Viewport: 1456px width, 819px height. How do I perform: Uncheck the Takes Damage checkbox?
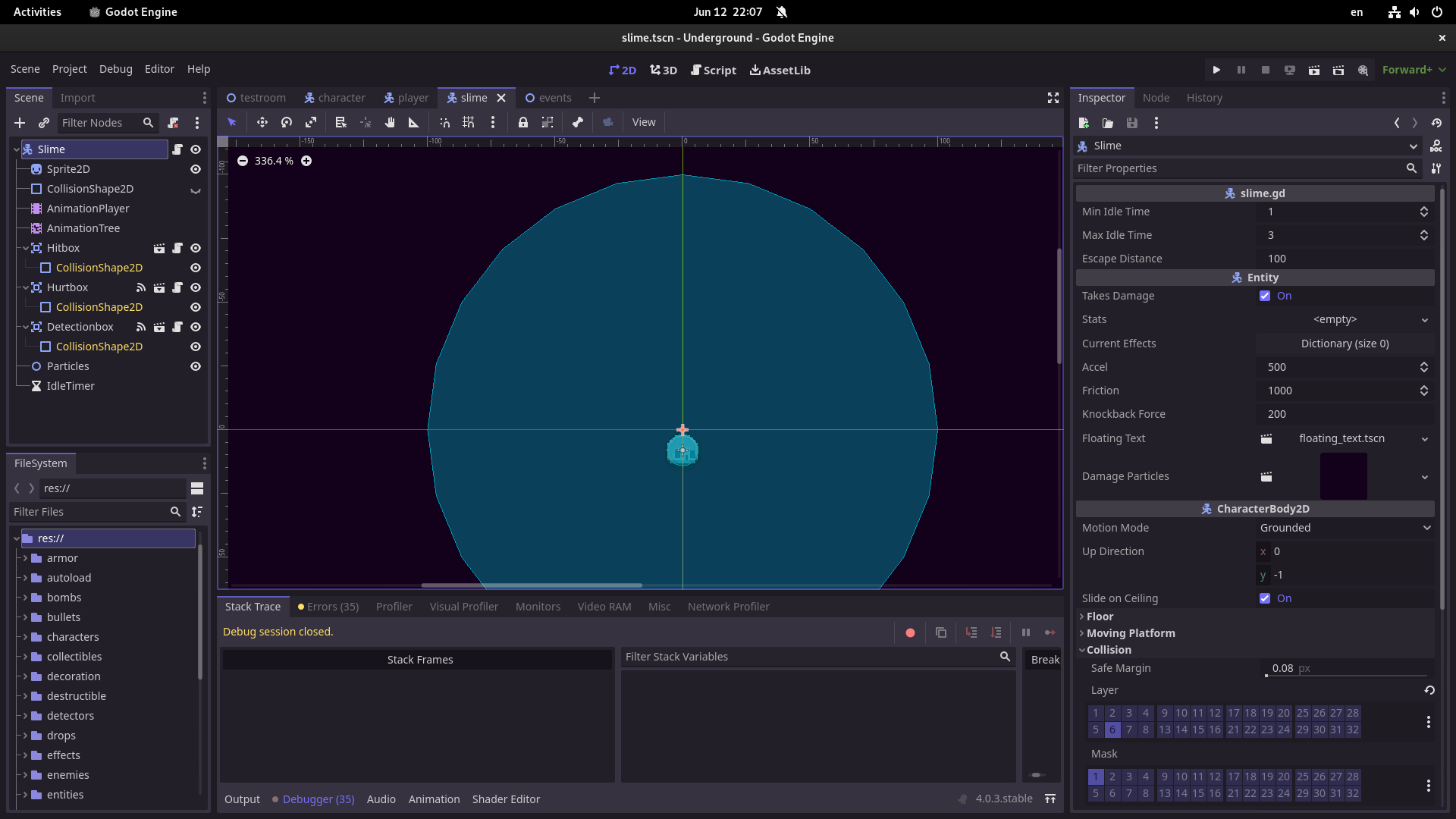pos(1264,296)
